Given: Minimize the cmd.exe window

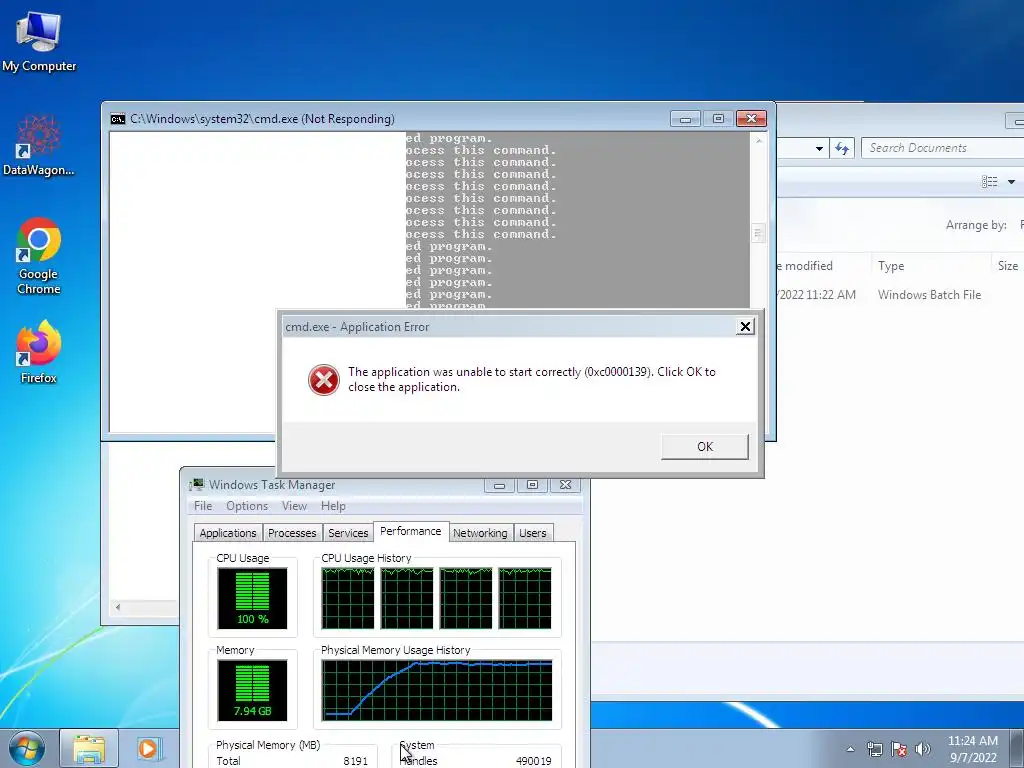Looking at the screenshot, I should (685, 119).
